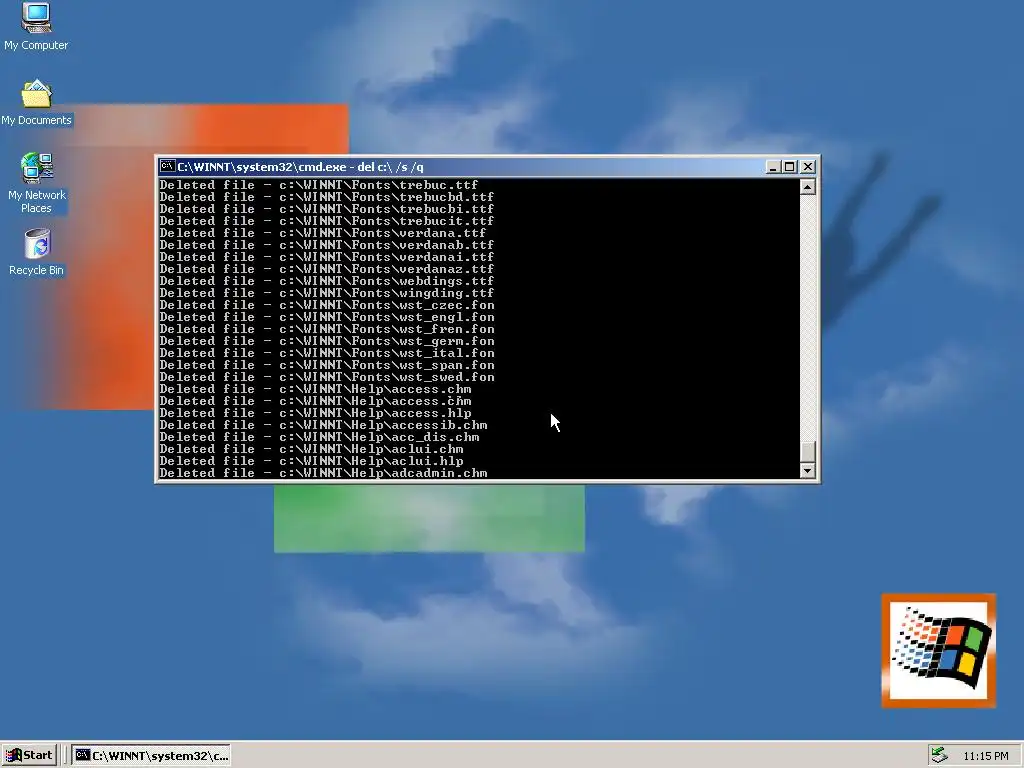Activate the cmd.exe taskbar button
Screen dimensions: 1024x768
pyautogui.click(x=152, y=756)
